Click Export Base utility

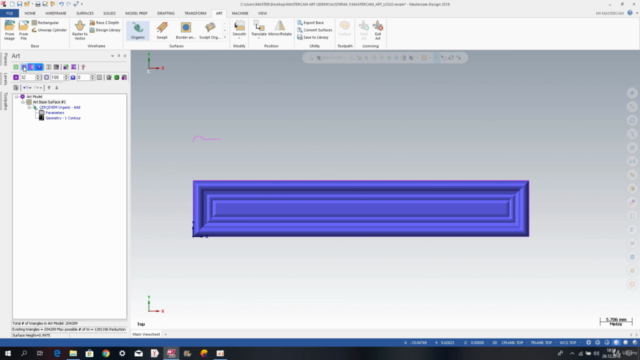(311, 23)
